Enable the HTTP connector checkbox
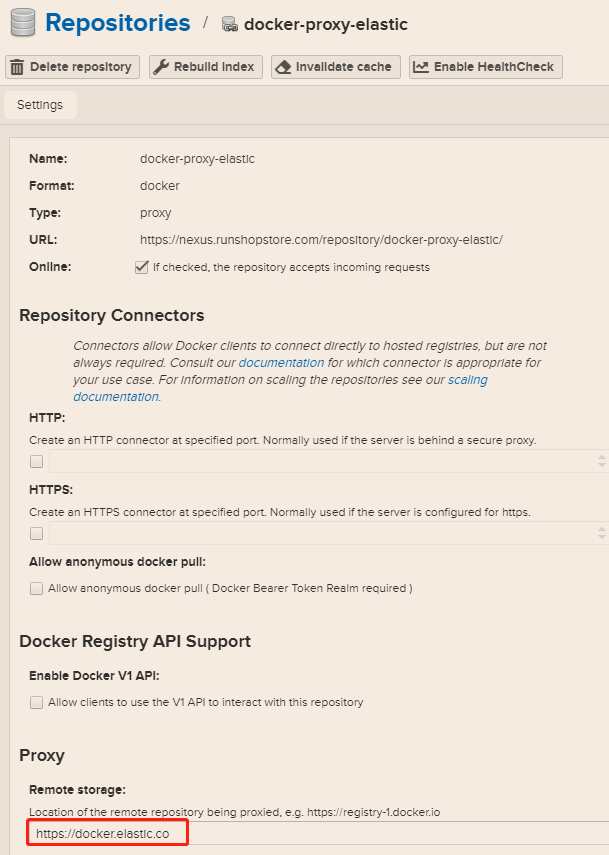The height and width of the screenshot is (855, 609). [x=37, y=461]
